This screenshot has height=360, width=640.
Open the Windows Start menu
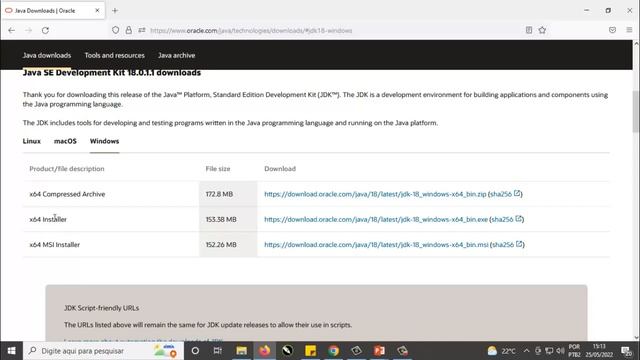tap(11, 351)
